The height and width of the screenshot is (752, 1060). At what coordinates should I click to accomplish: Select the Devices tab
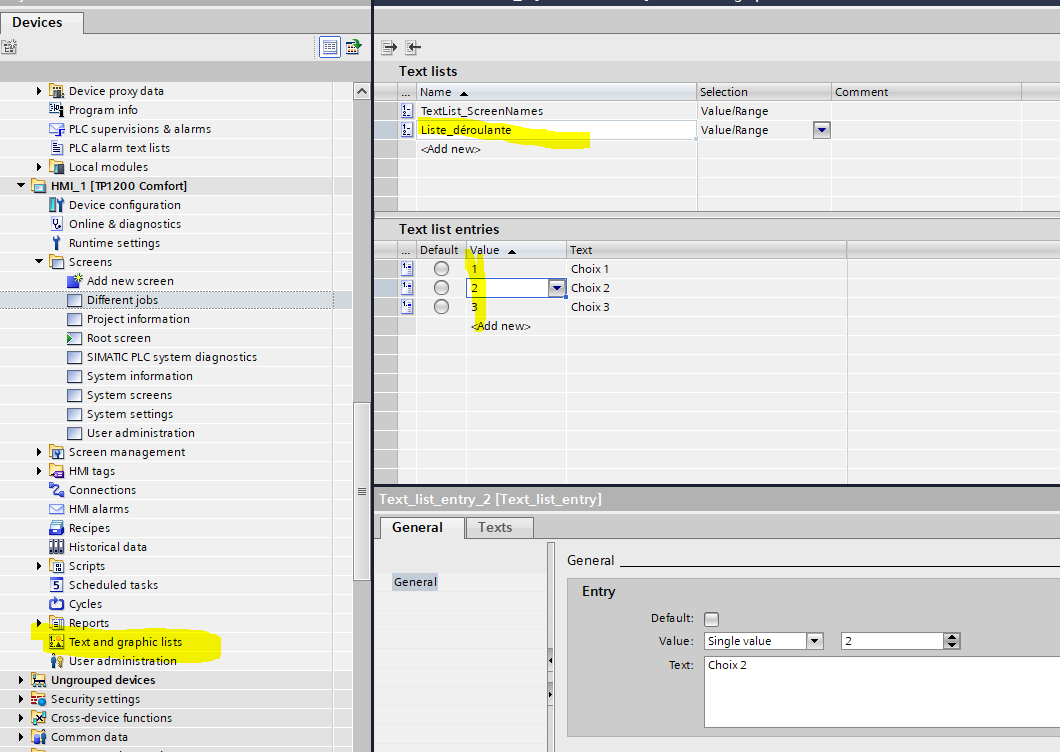37,22
